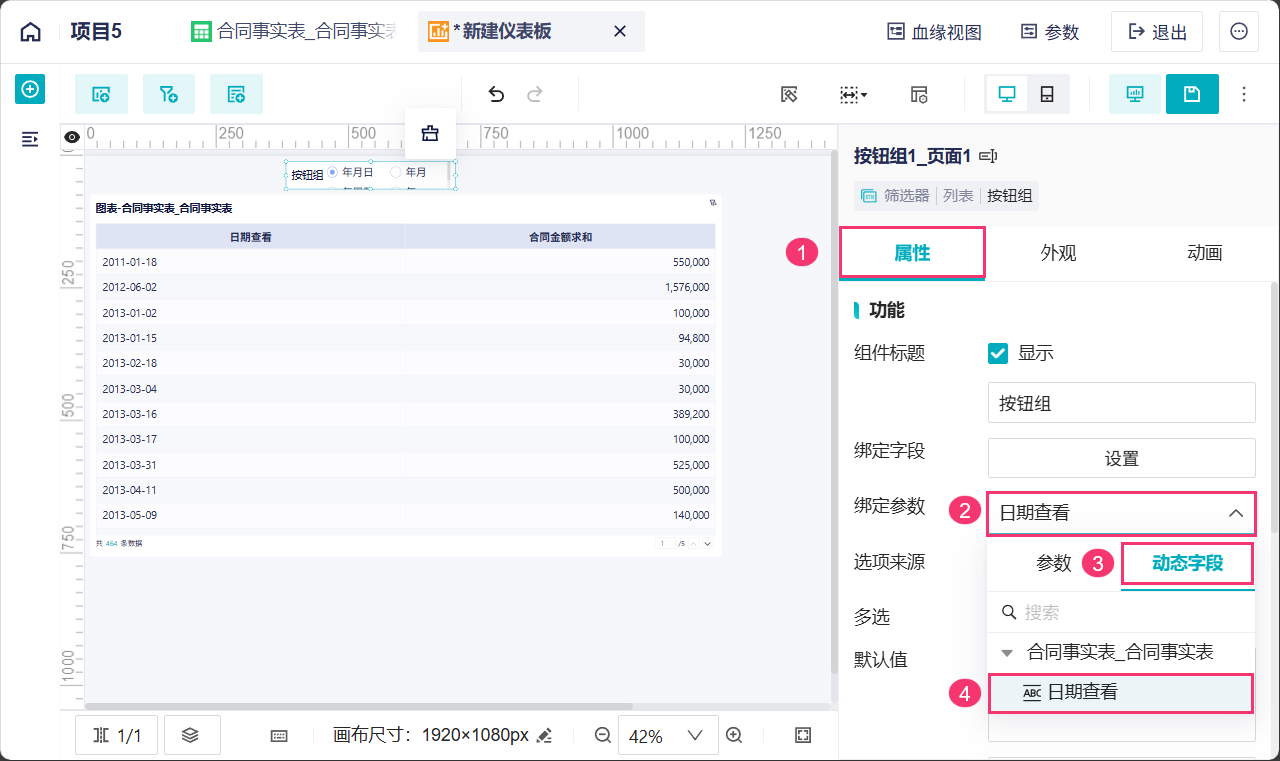The height and width of the screenshot is (761, 1280).
Task: Select the 动态字段 tab in dropdown
Action: (x=1187, y=563)
